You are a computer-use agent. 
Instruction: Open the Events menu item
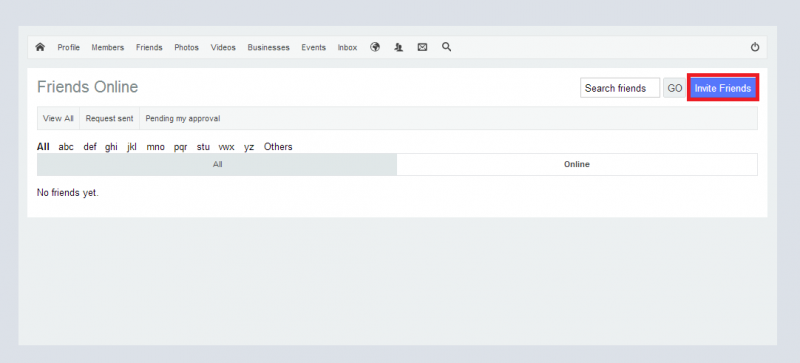click(313, 47)
